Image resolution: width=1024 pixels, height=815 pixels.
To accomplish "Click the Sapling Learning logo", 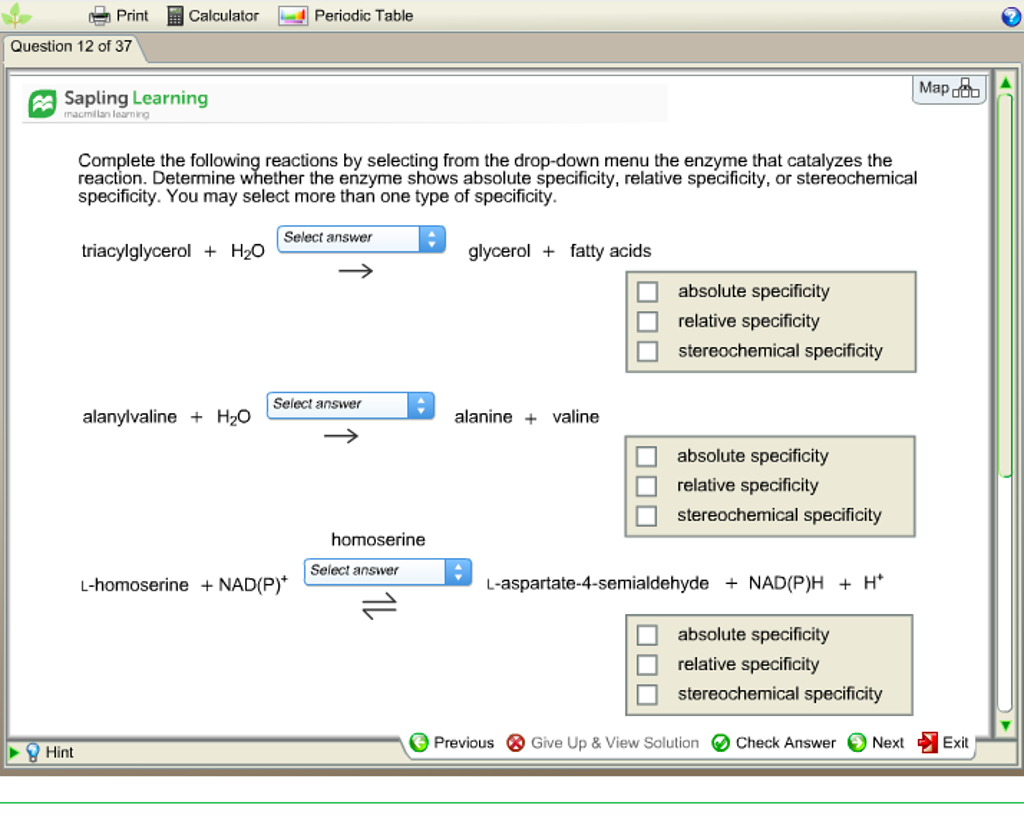I will [116, 100].
